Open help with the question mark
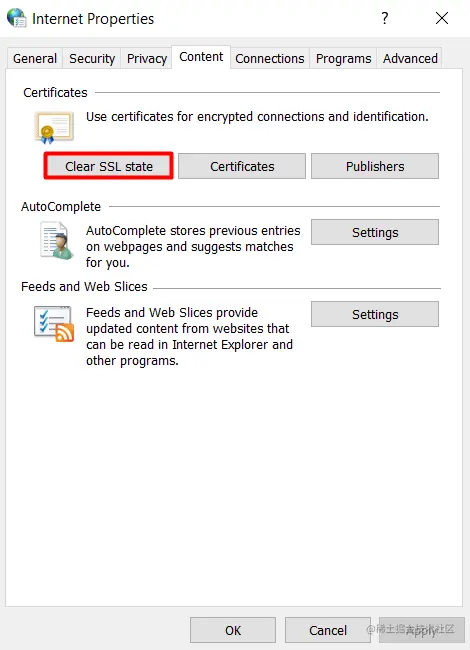Viewport: 470px width, 650px height. click(385, 18)
